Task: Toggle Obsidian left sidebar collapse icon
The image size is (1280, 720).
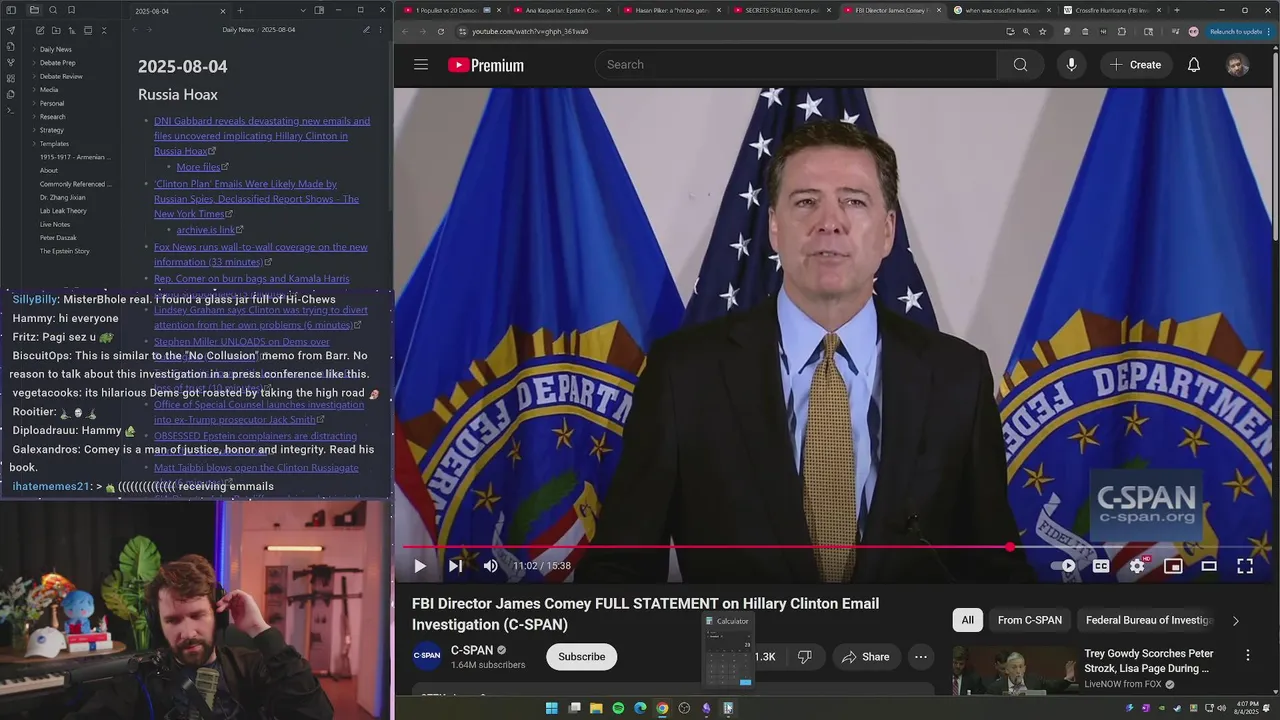Action: (x=11, y=10)
